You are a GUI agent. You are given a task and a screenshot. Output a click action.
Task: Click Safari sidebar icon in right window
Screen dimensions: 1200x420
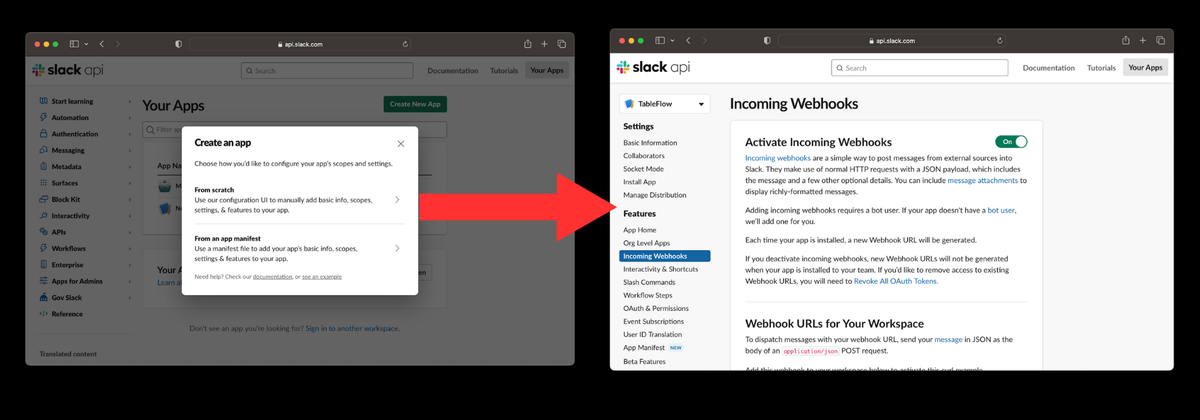(660, 40)
